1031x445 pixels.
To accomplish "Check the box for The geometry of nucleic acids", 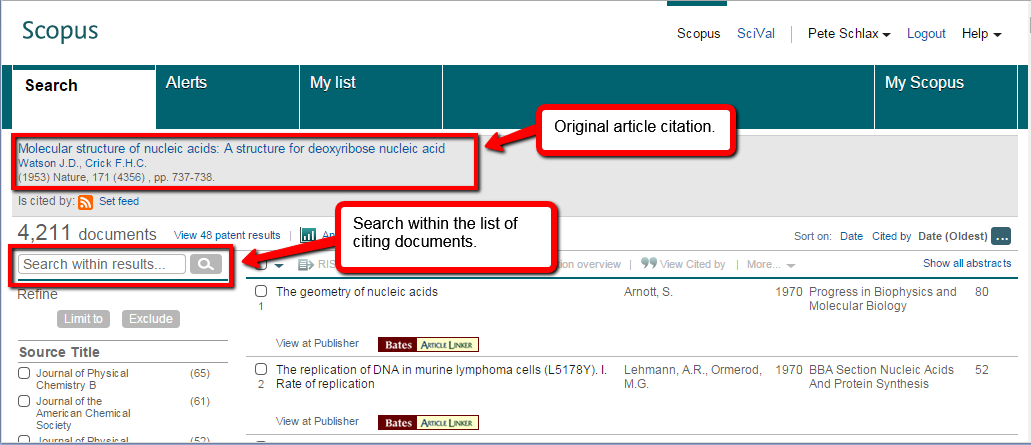I will [261, 291].
